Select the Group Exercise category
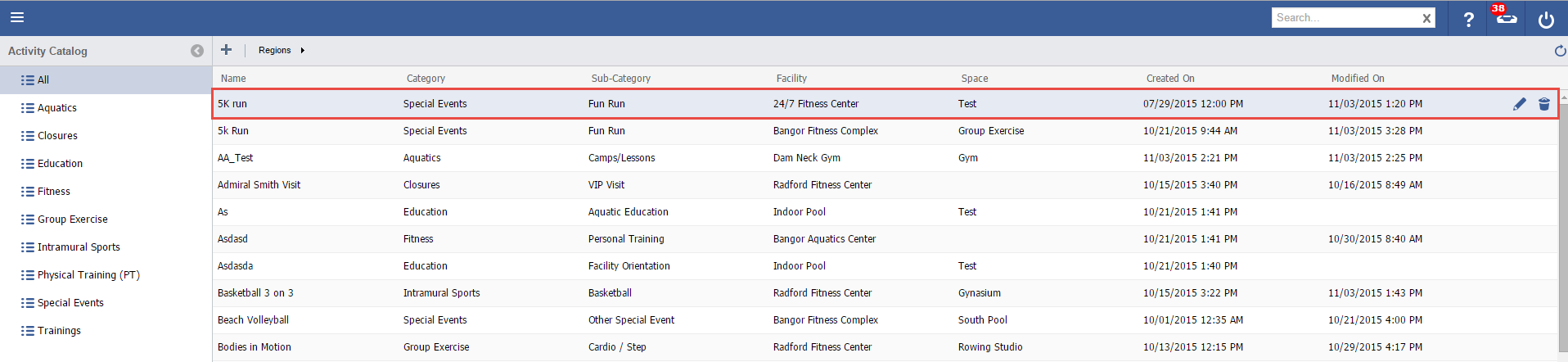This screenshot has width=1568, height=362. tap(72, 219)
